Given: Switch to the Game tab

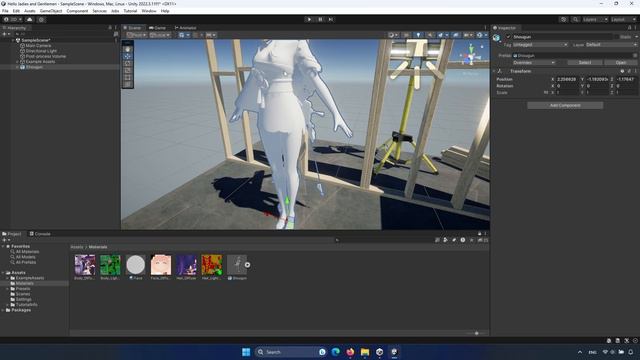Looking at the screenshot, I should (x=158, y=28).
